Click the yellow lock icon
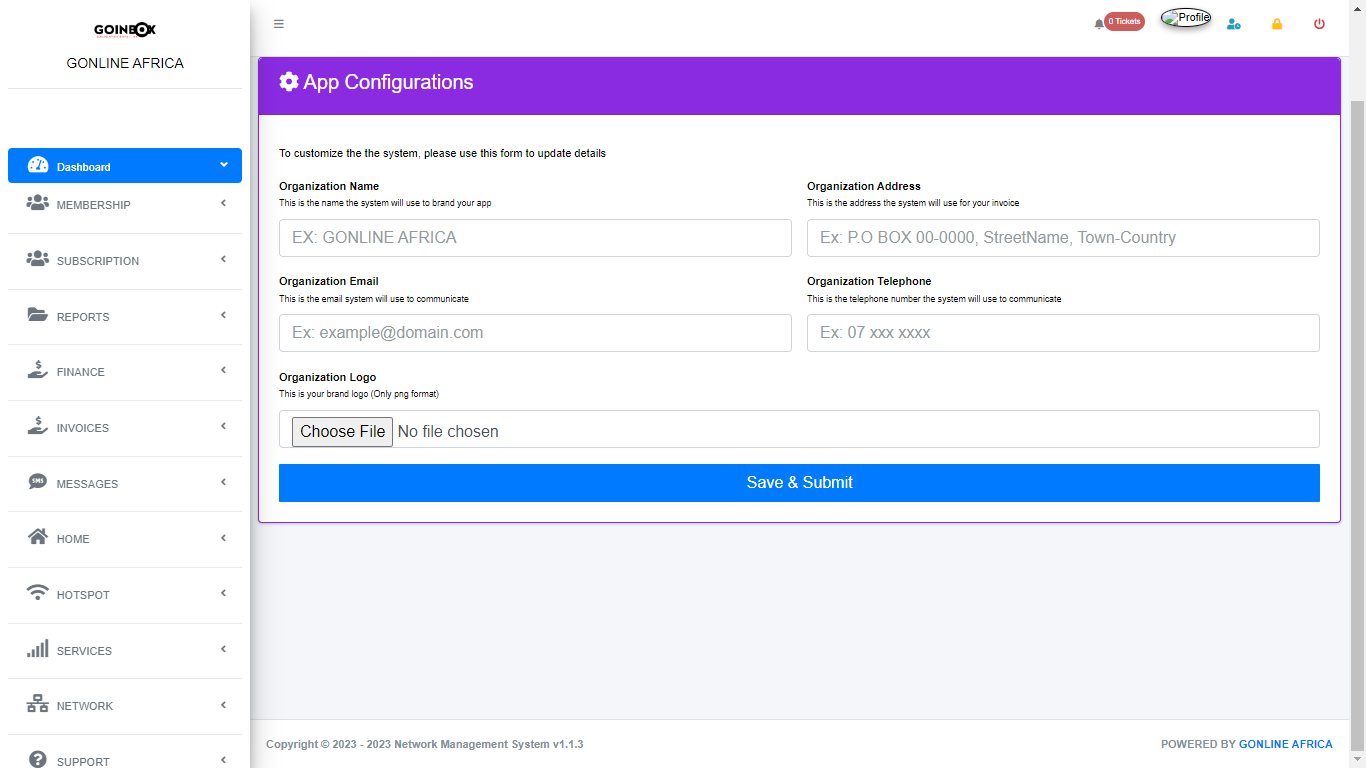 coord(1277,24)
